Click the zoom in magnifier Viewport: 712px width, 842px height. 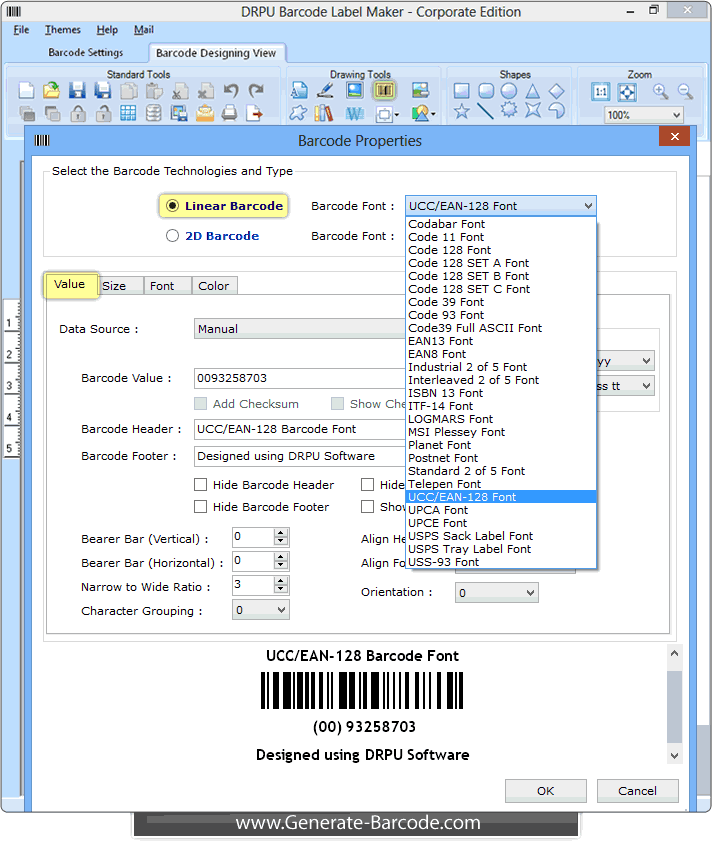pos(660,91)
